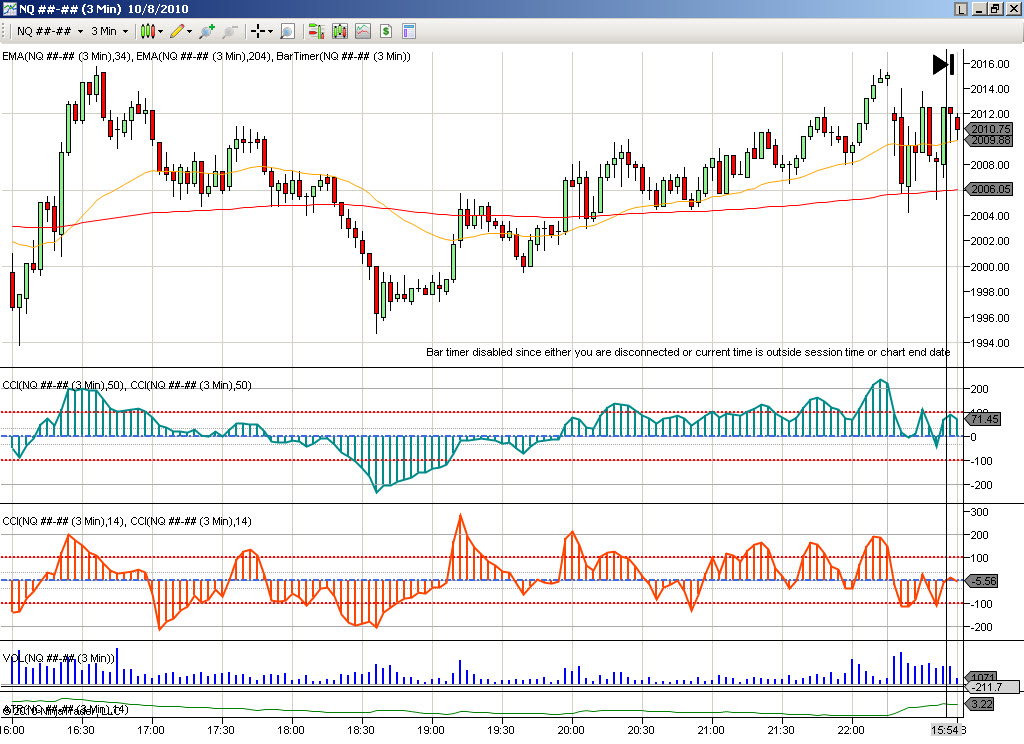Select the crosshair cursor tool

coord(259,31)
